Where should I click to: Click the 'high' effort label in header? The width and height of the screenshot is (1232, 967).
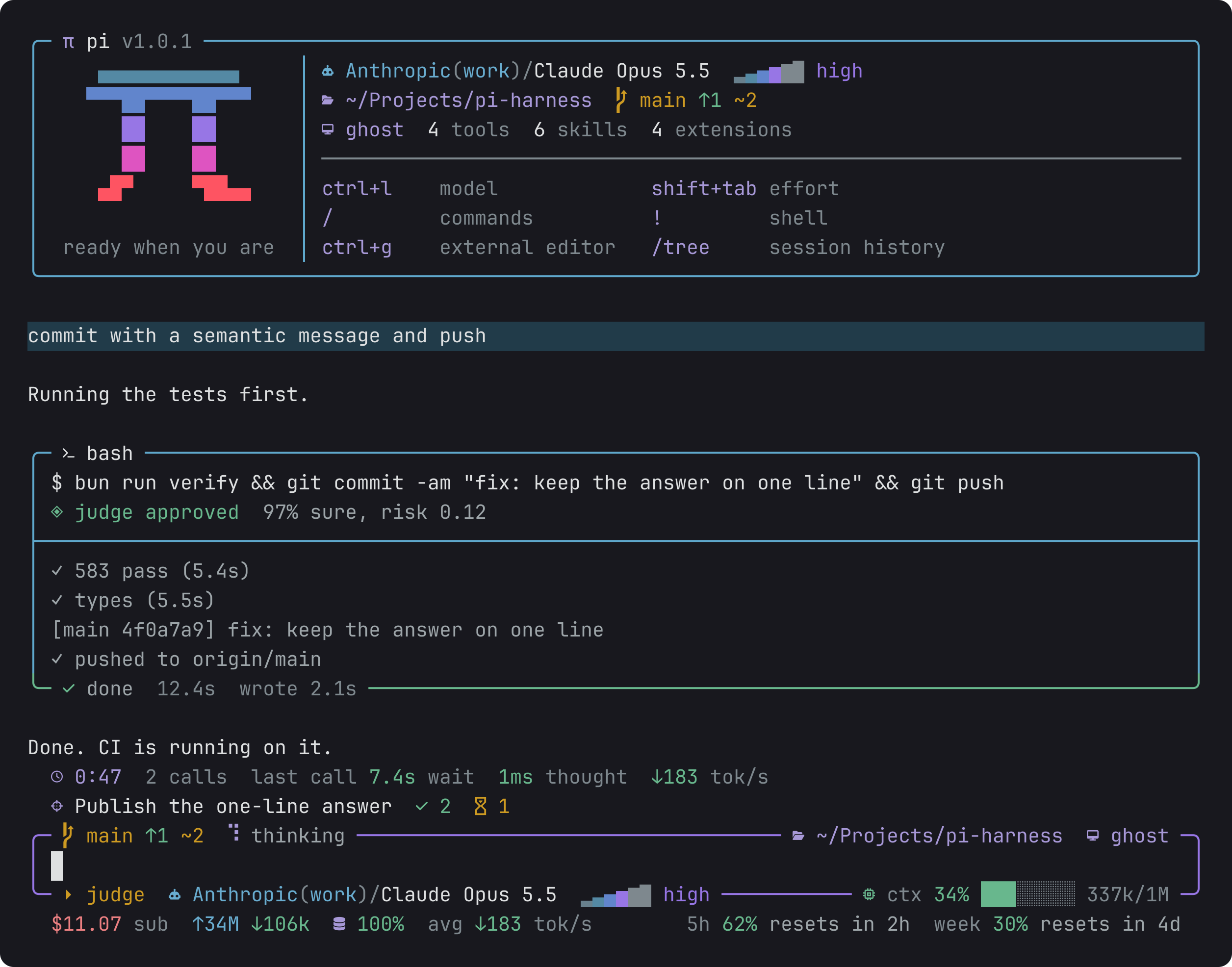(x=839, y=71)
